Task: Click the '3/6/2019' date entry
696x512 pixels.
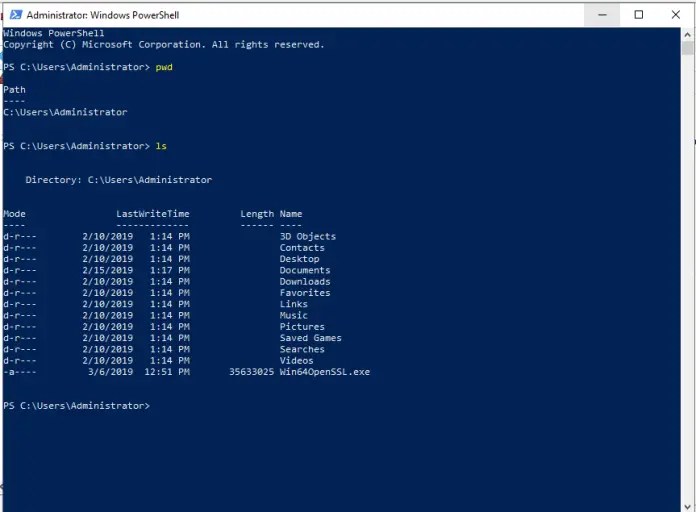Action: (x=111, y=372)
